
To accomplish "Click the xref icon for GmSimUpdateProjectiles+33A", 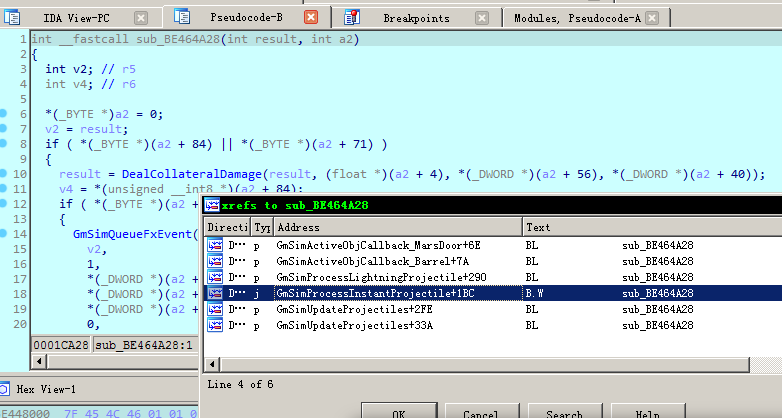I will (215, 325).
